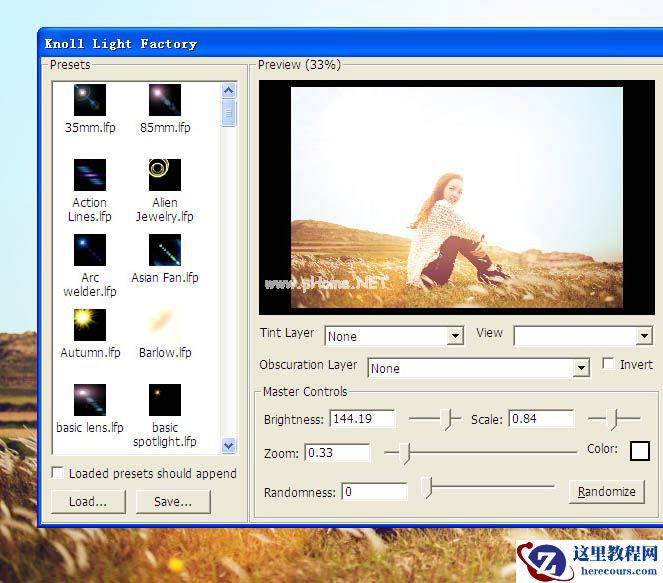This screenshot has width=663, height=583.
Task: Toggle the Invert checkbox
Action: tap(608, 364)
